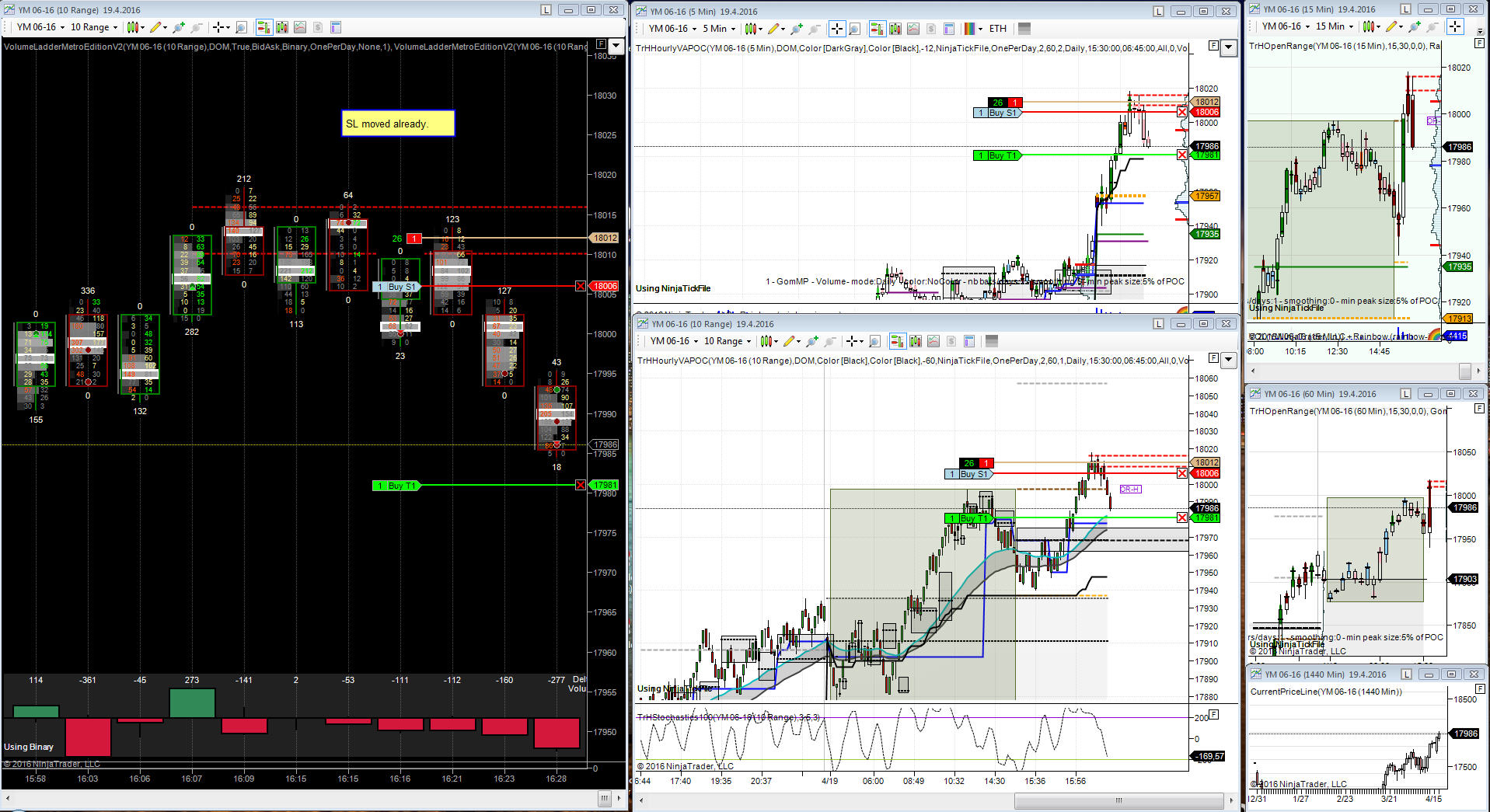Select zoom frame magnifier in 5 Min chart toolbar

click(x=855, y=29)
